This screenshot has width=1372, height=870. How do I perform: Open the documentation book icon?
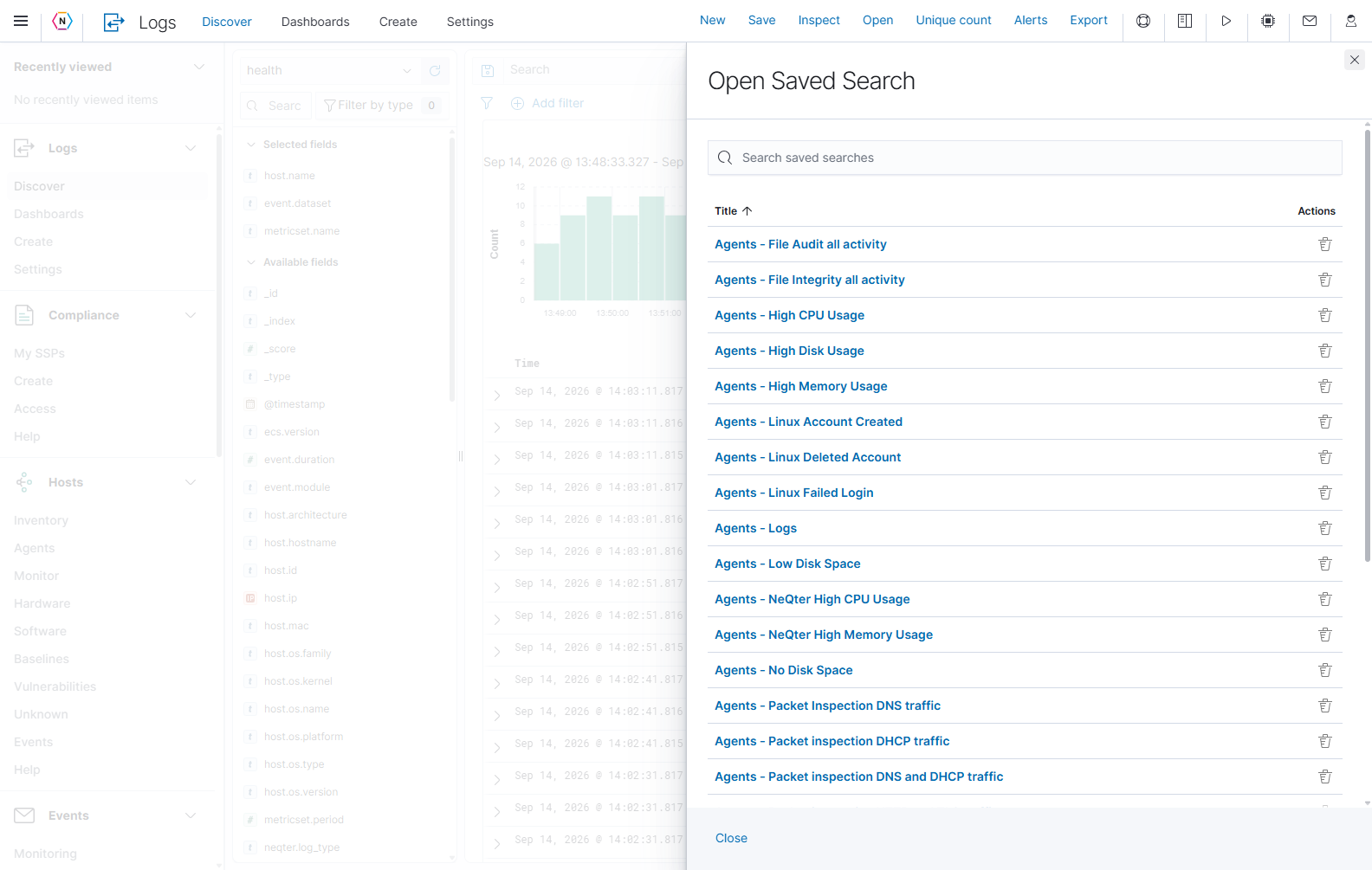1185,21
